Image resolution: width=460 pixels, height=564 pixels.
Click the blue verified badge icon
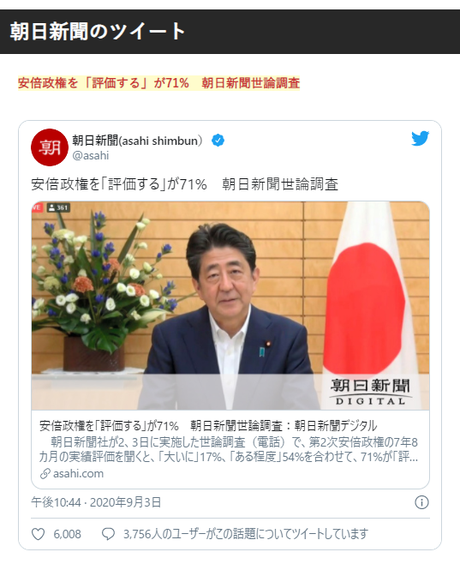[218, 140]
